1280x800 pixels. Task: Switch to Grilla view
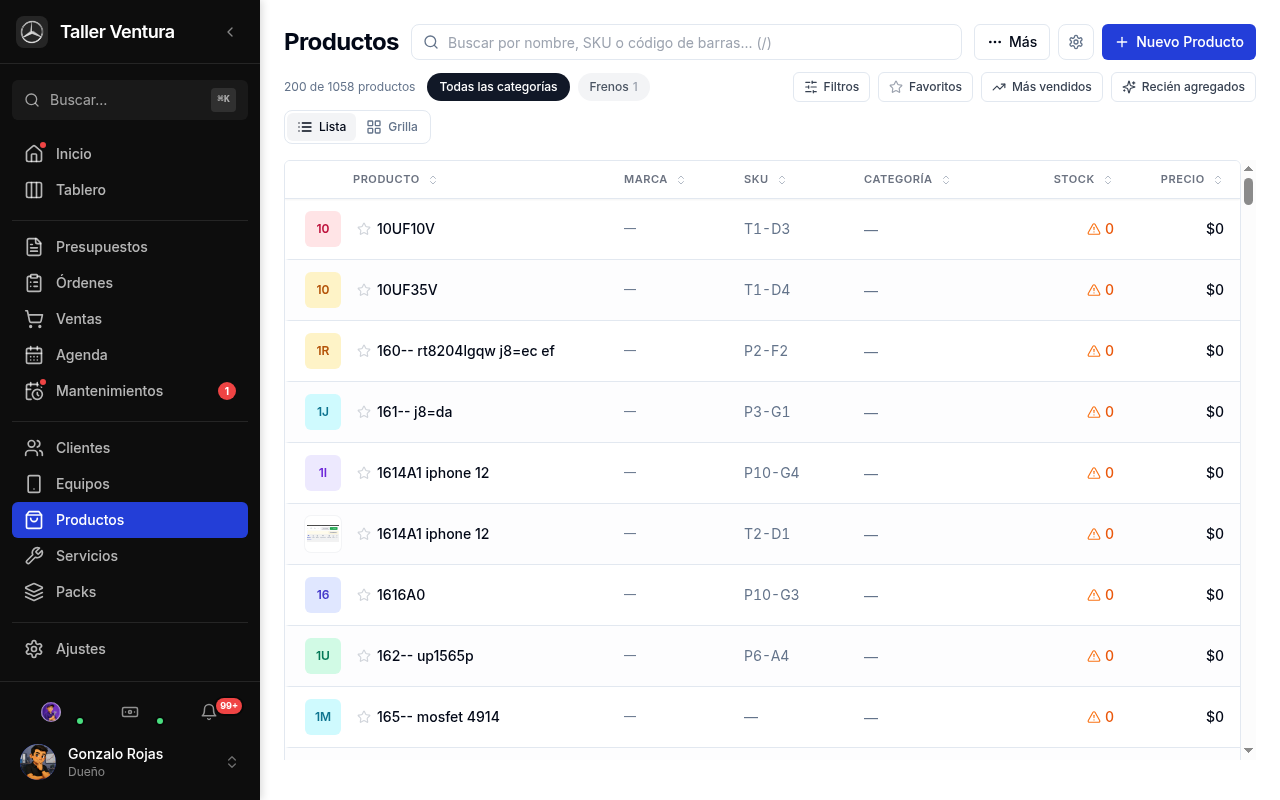click(x=392, y=127)
